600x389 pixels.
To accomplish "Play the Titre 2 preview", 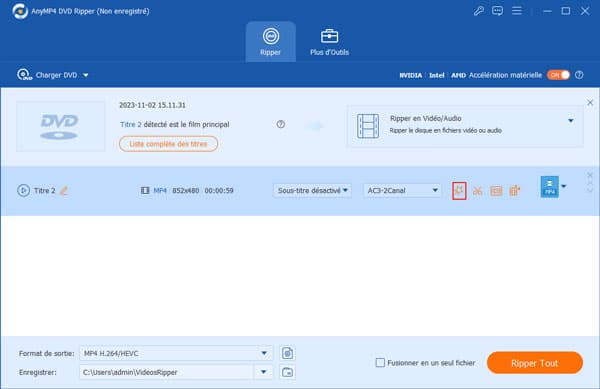I will [x=23, y=190].
